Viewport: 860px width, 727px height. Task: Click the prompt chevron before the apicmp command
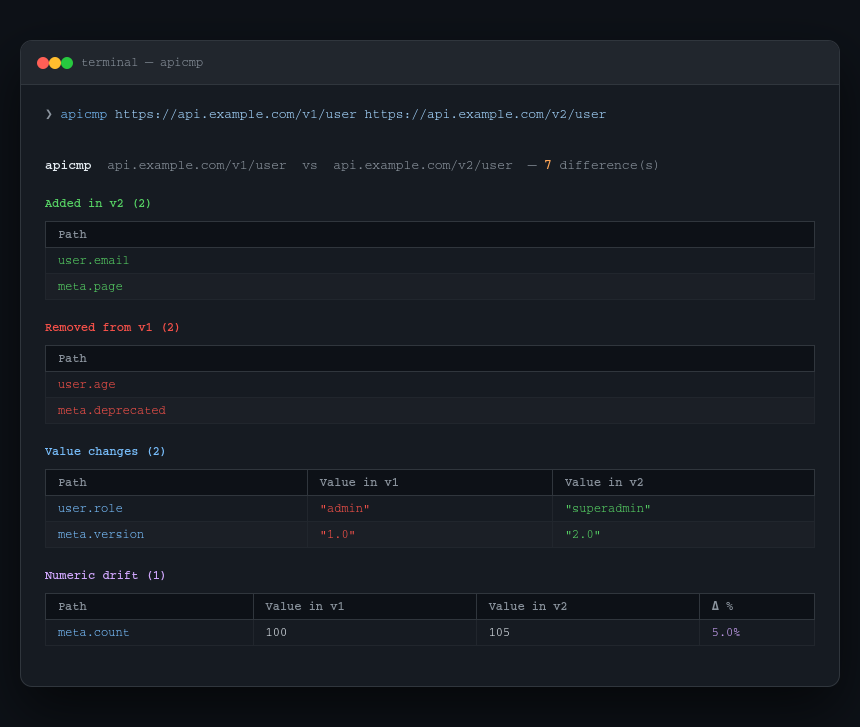click(49, 114)
